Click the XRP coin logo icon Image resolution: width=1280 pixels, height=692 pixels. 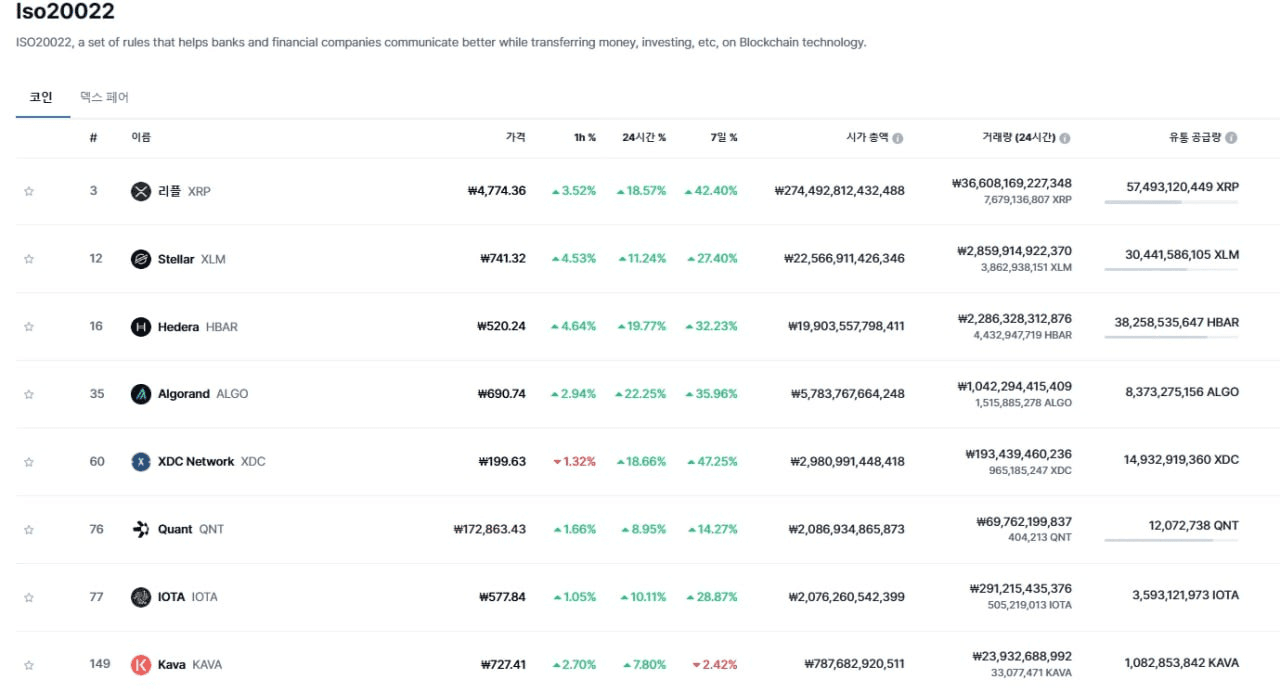click(141, 191)
